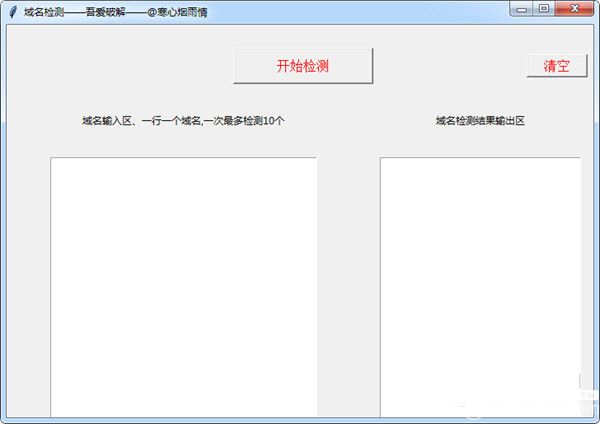Minimize the 域名检测 window

tap(521, 9)
